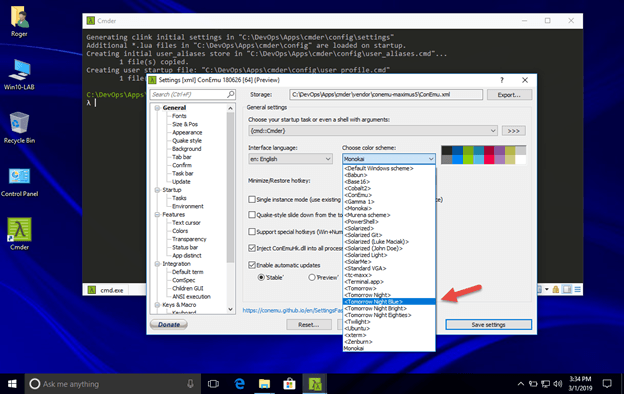Open the Roger user folder on desktop
624x394 pixels.
[x=19, y=22]
